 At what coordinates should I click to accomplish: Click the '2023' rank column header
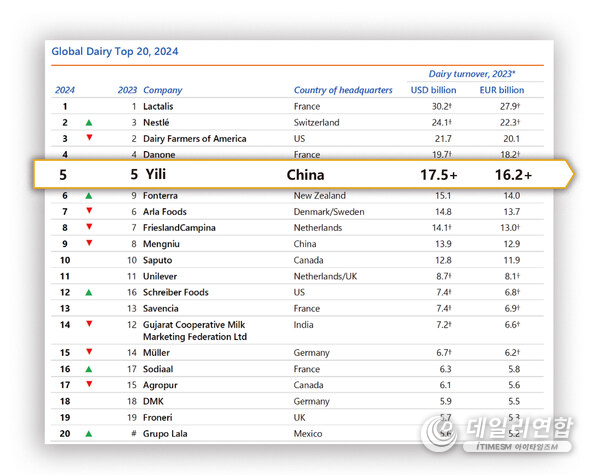tap(127, 90)
